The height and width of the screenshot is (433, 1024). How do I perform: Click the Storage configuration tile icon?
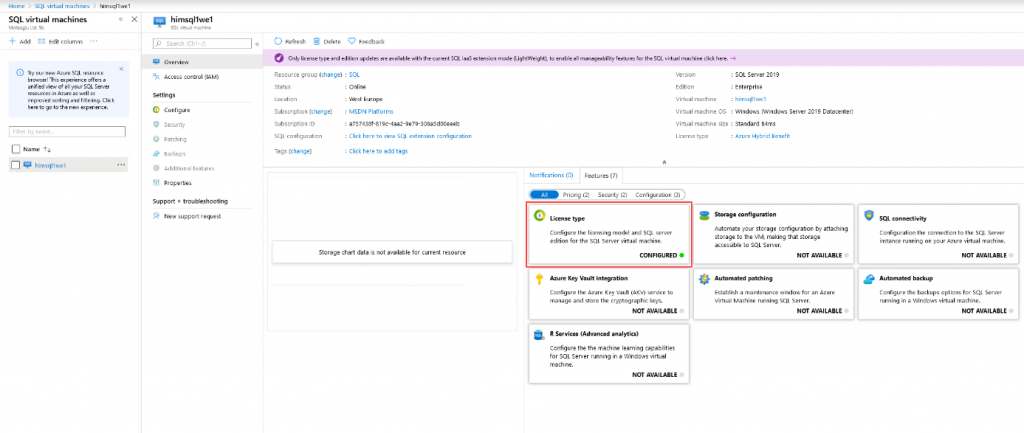(x=704, y=215)
